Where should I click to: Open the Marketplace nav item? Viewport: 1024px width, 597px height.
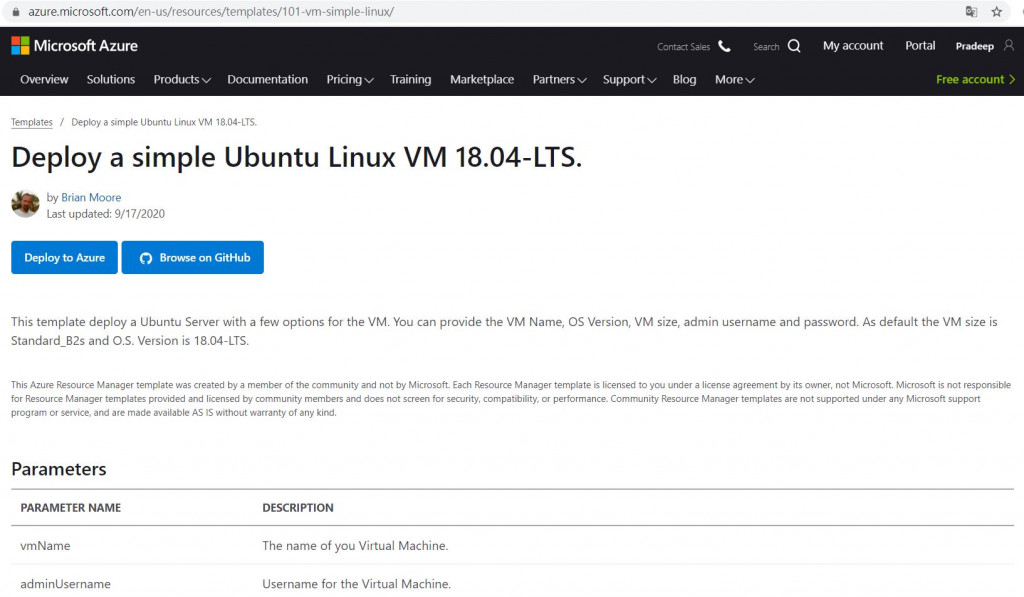(x=482, y=80)
